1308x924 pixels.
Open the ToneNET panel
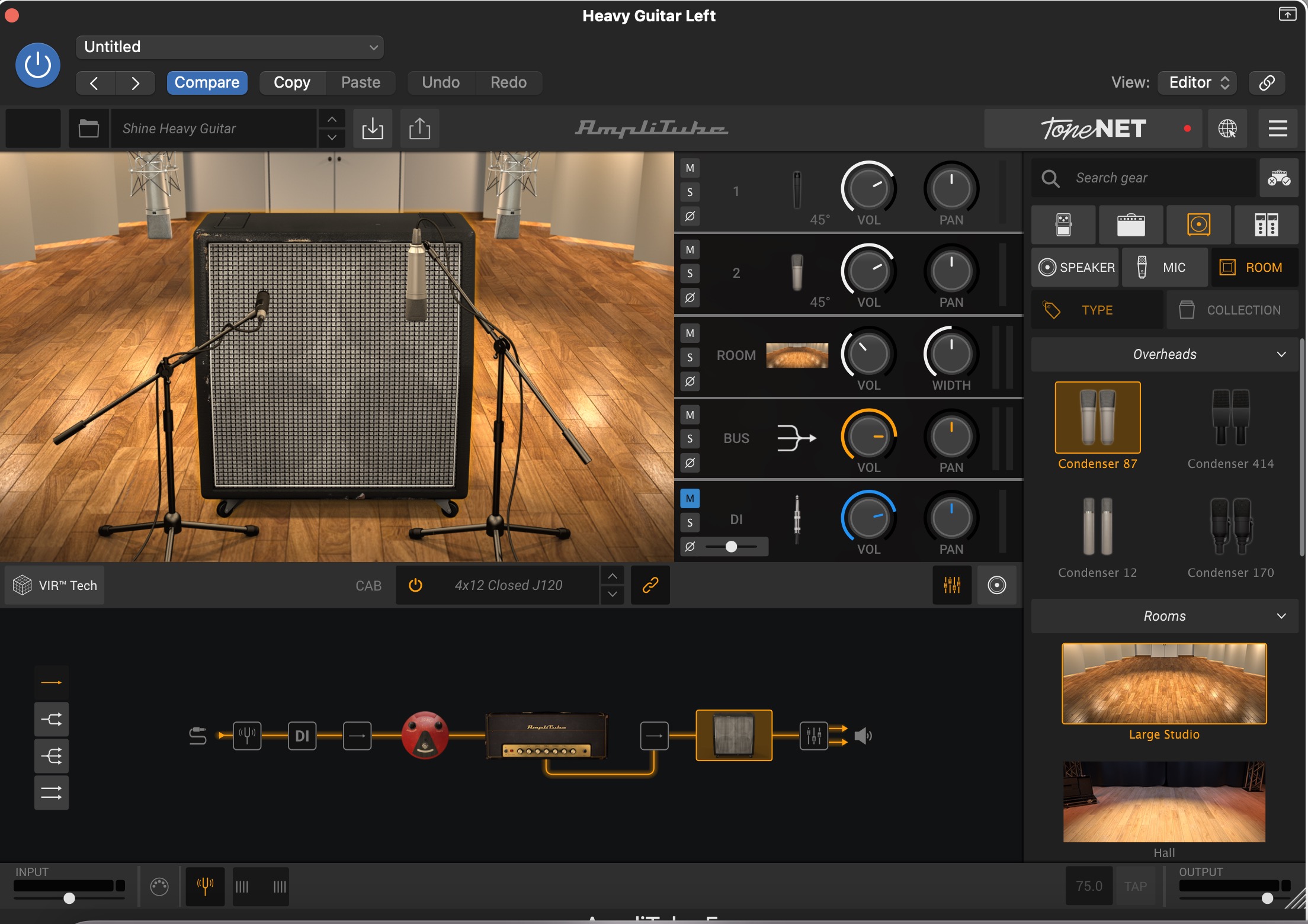pyautogui.click(x=1093, y=129)
